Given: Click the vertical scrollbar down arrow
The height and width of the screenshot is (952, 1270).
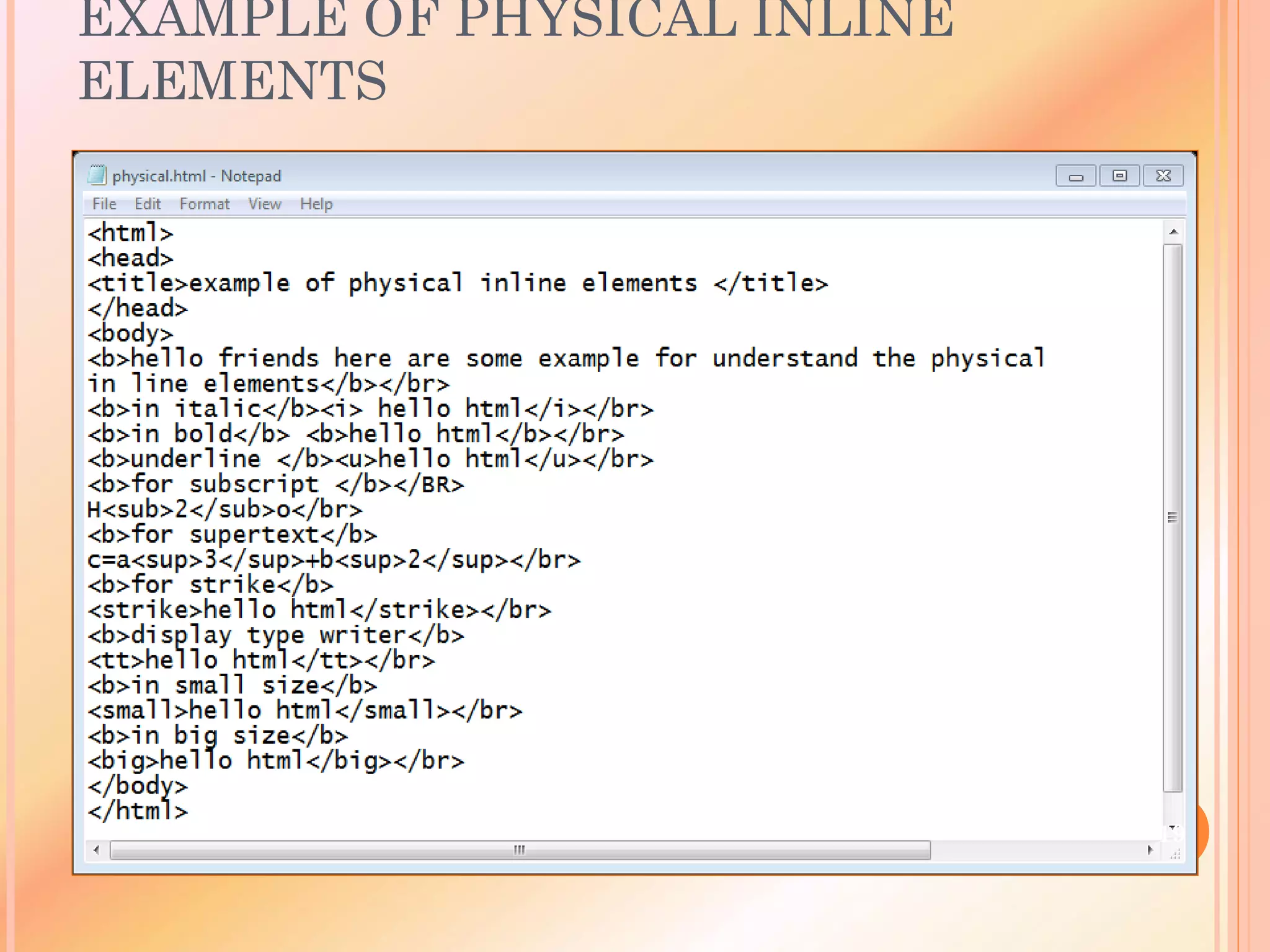Looking at the screenshot, I should point(1173,827).
